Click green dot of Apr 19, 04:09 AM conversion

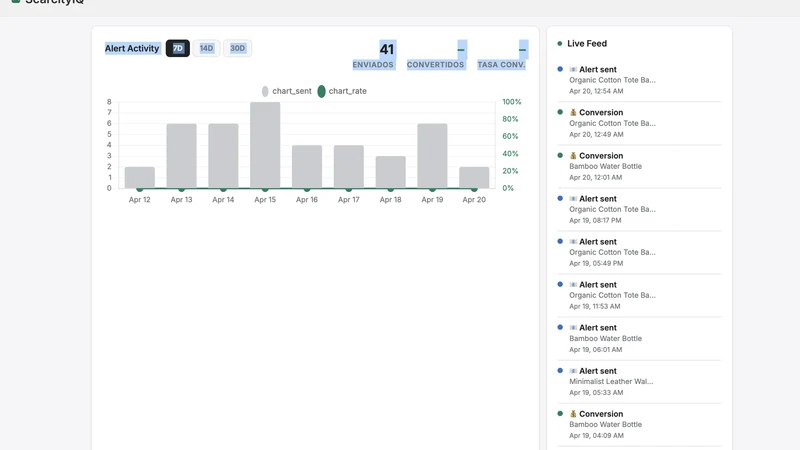click(x=560, y=413)
